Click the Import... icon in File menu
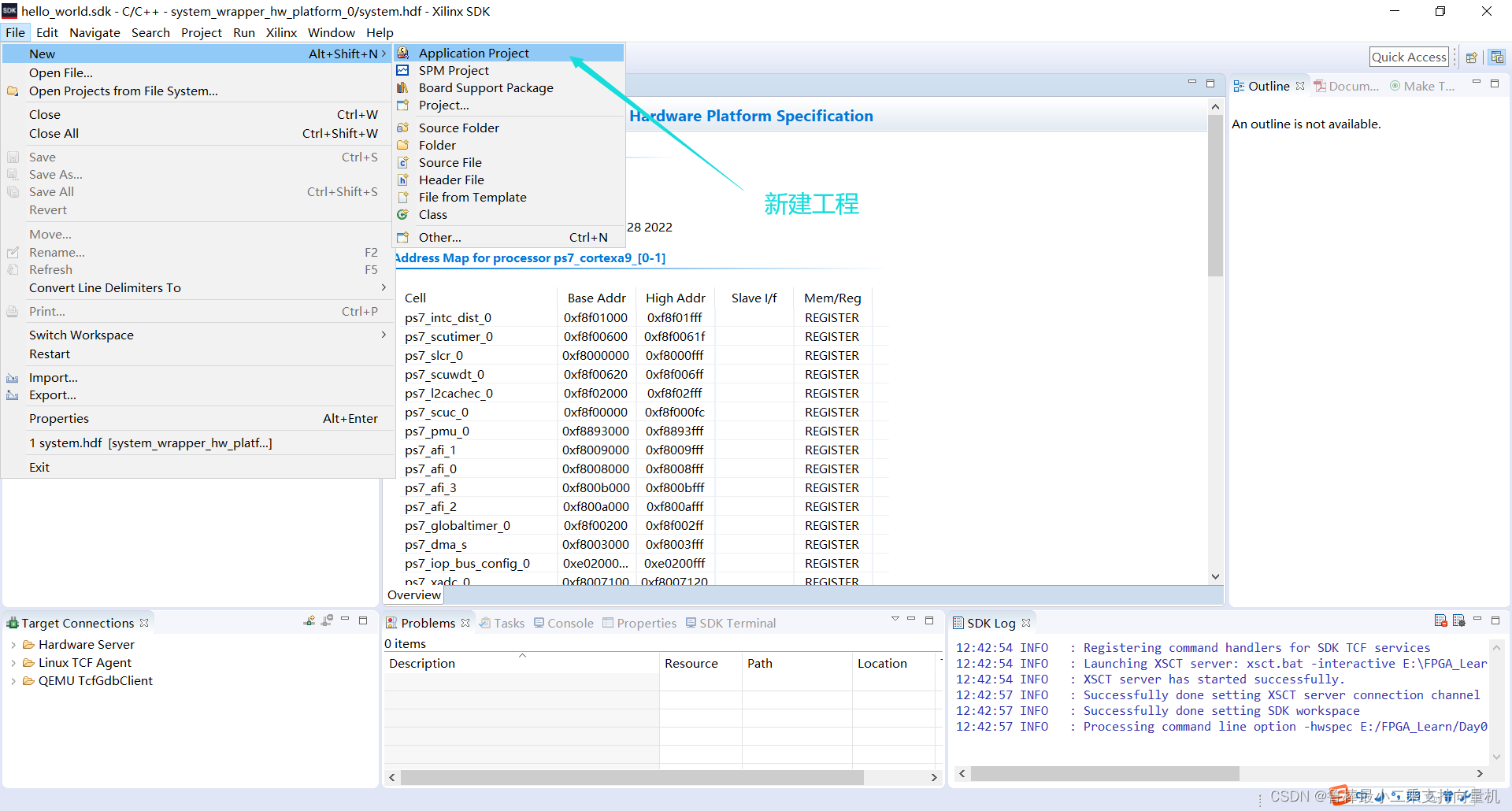 (13, 378)
